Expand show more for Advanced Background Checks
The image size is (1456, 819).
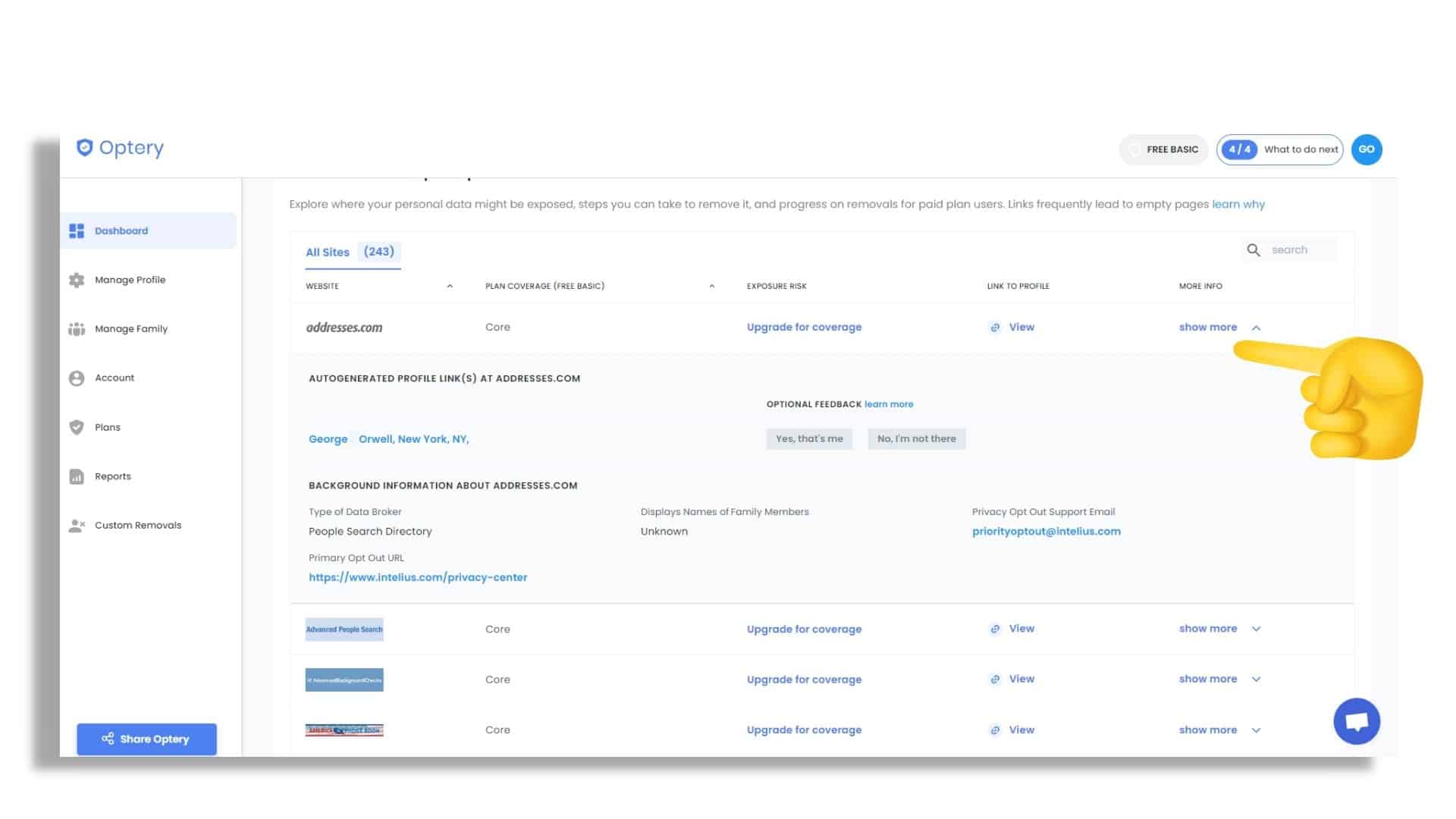tap(1219, 679)
